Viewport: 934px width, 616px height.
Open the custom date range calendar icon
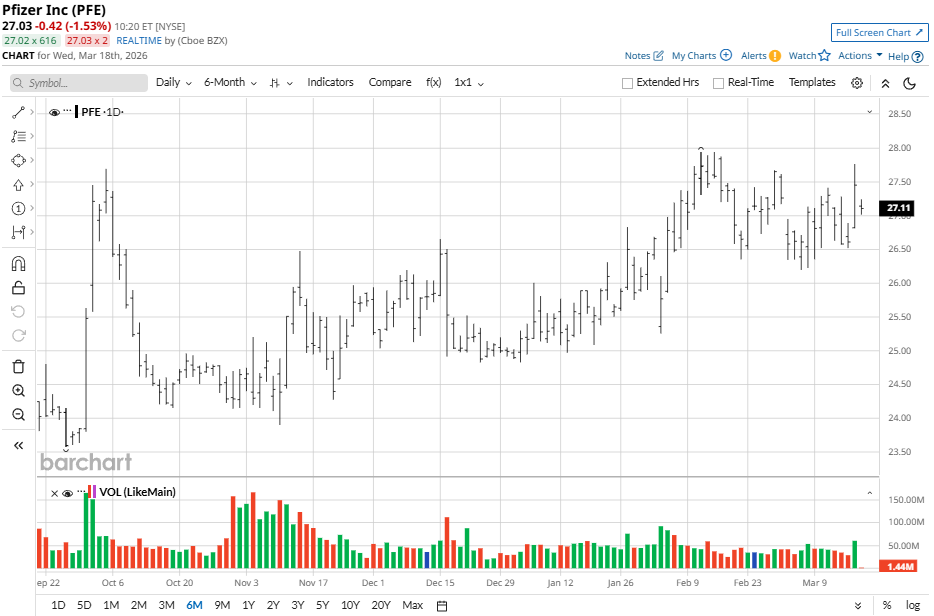(x=442, y=606)
